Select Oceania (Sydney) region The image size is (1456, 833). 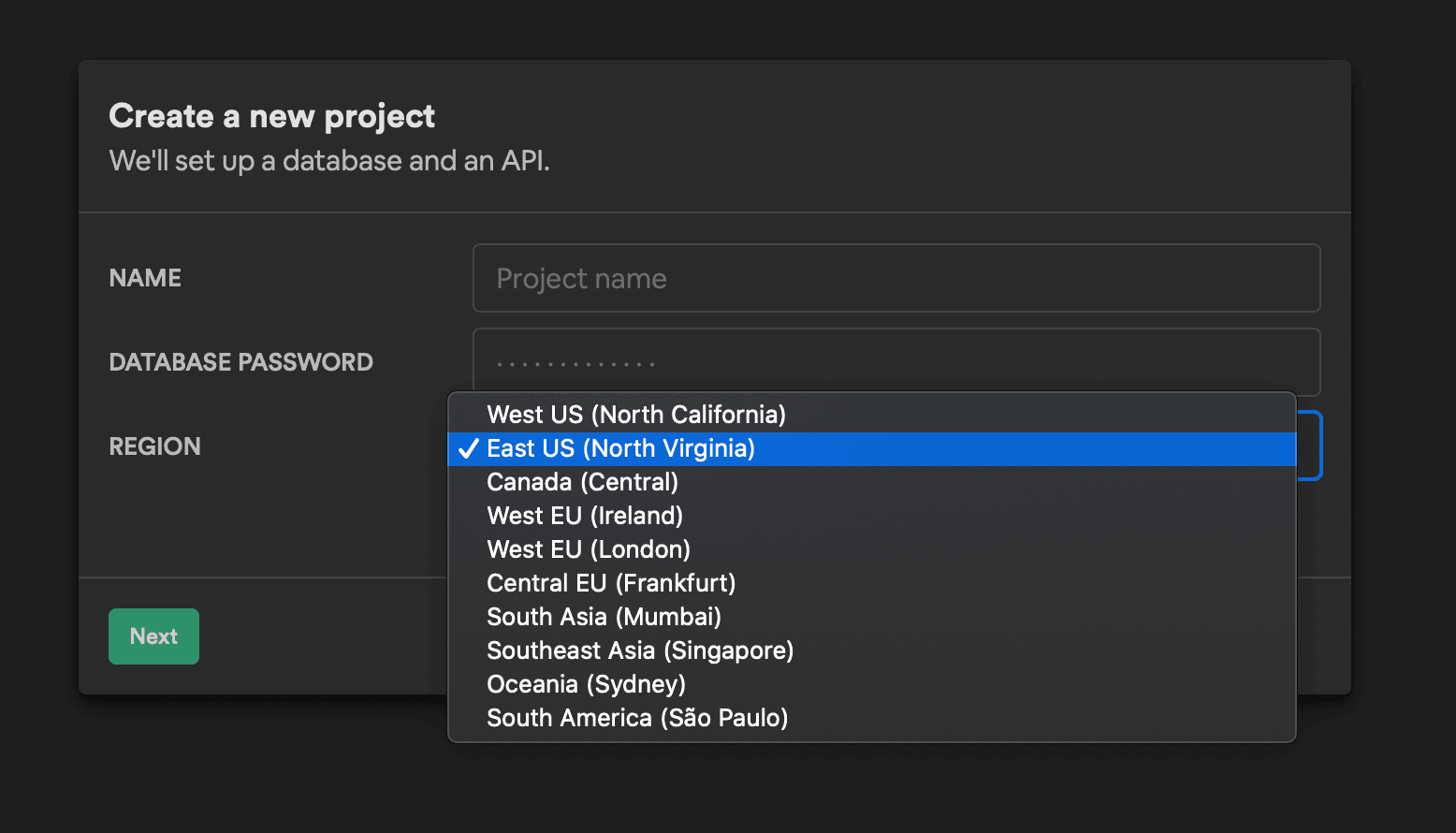click(x=586, y=684)
